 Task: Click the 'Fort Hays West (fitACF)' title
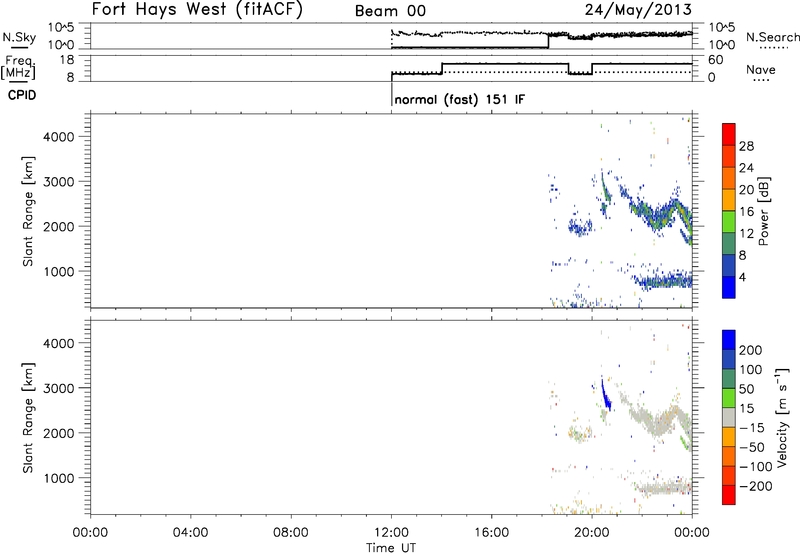(197, 10)
